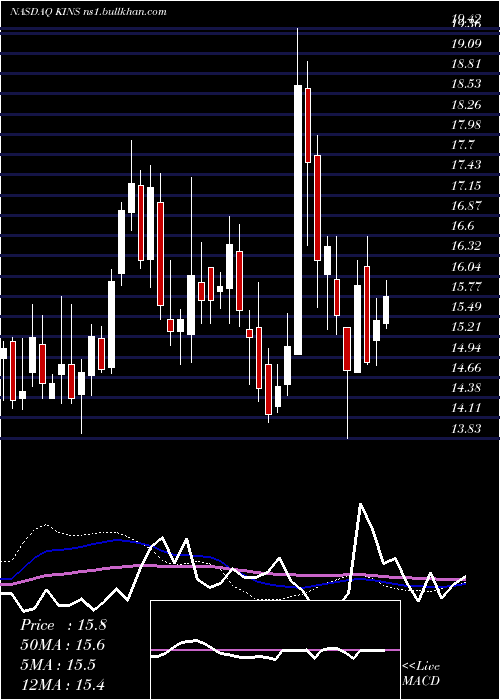The image size is (500, 700).
Task: Click the 13.83 price axis label
Action: (x=466, y=429)
